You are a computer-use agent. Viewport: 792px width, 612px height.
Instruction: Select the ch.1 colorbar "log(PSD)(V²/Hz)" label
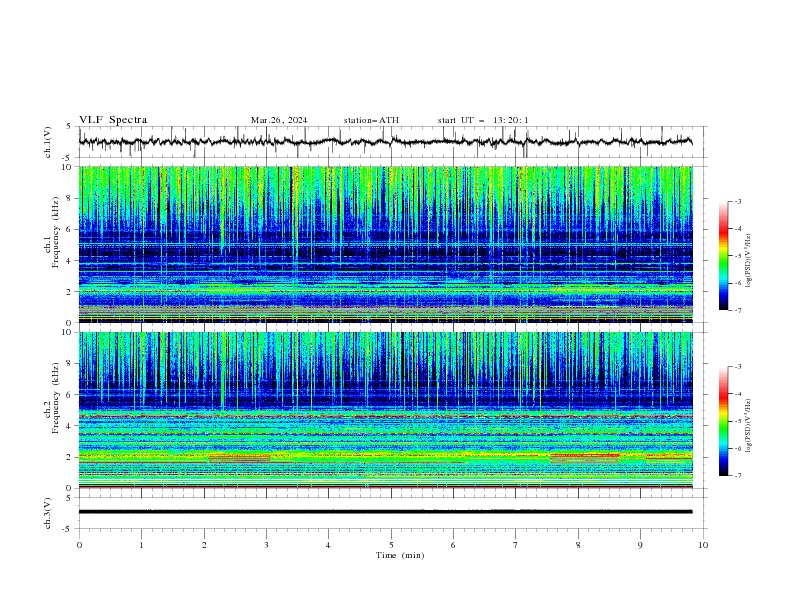[x=749, y=261]
